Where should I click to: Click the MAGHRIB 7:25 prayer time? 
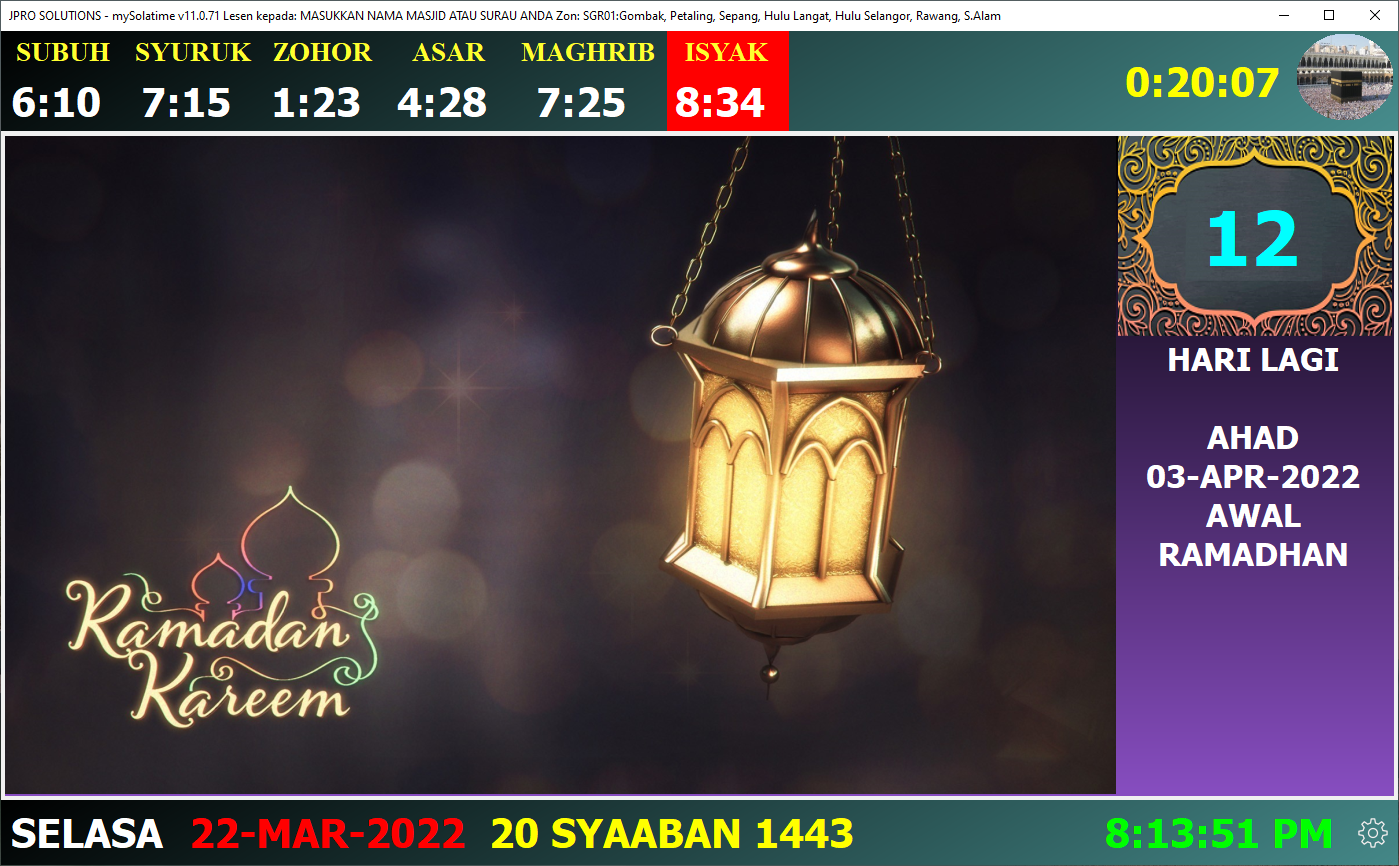[x=586, y=81]
